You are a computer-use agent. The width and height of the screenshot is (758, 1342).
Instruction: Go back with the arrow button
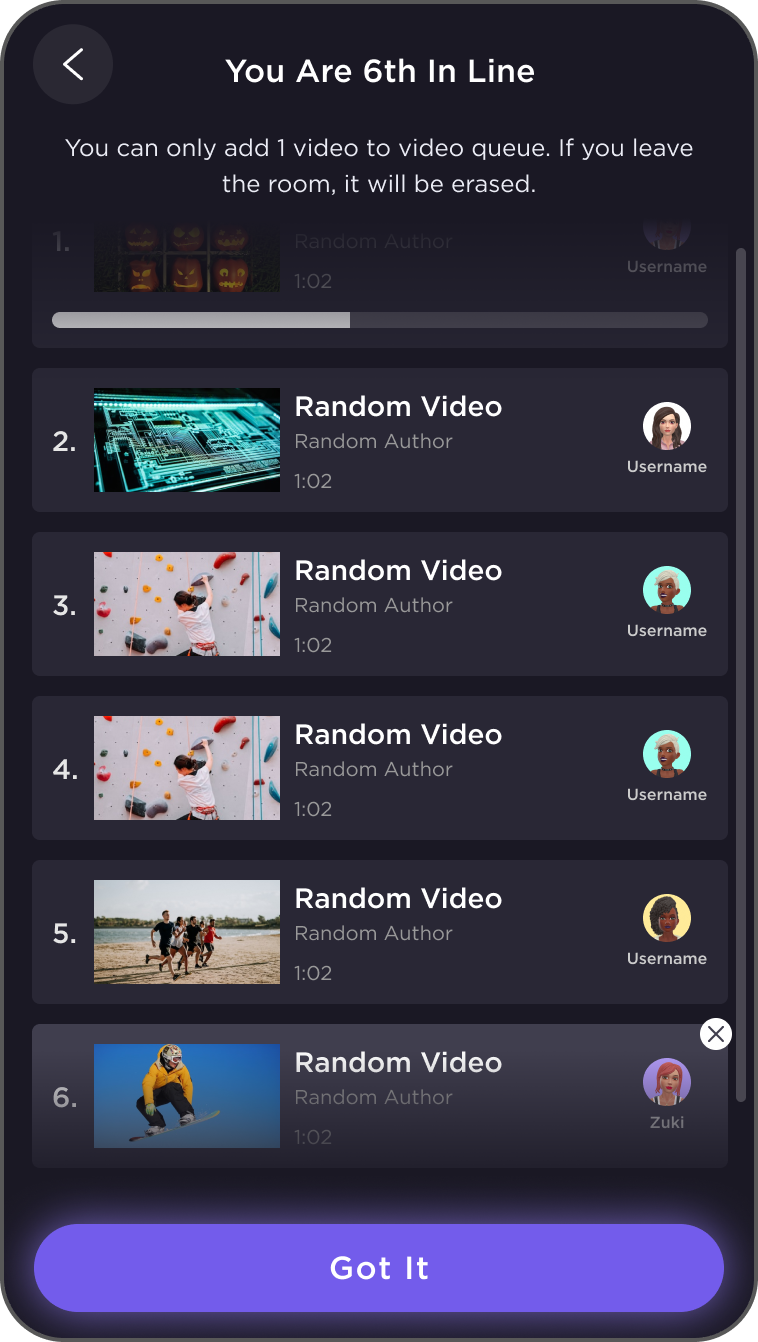click(x=73, y=65)
